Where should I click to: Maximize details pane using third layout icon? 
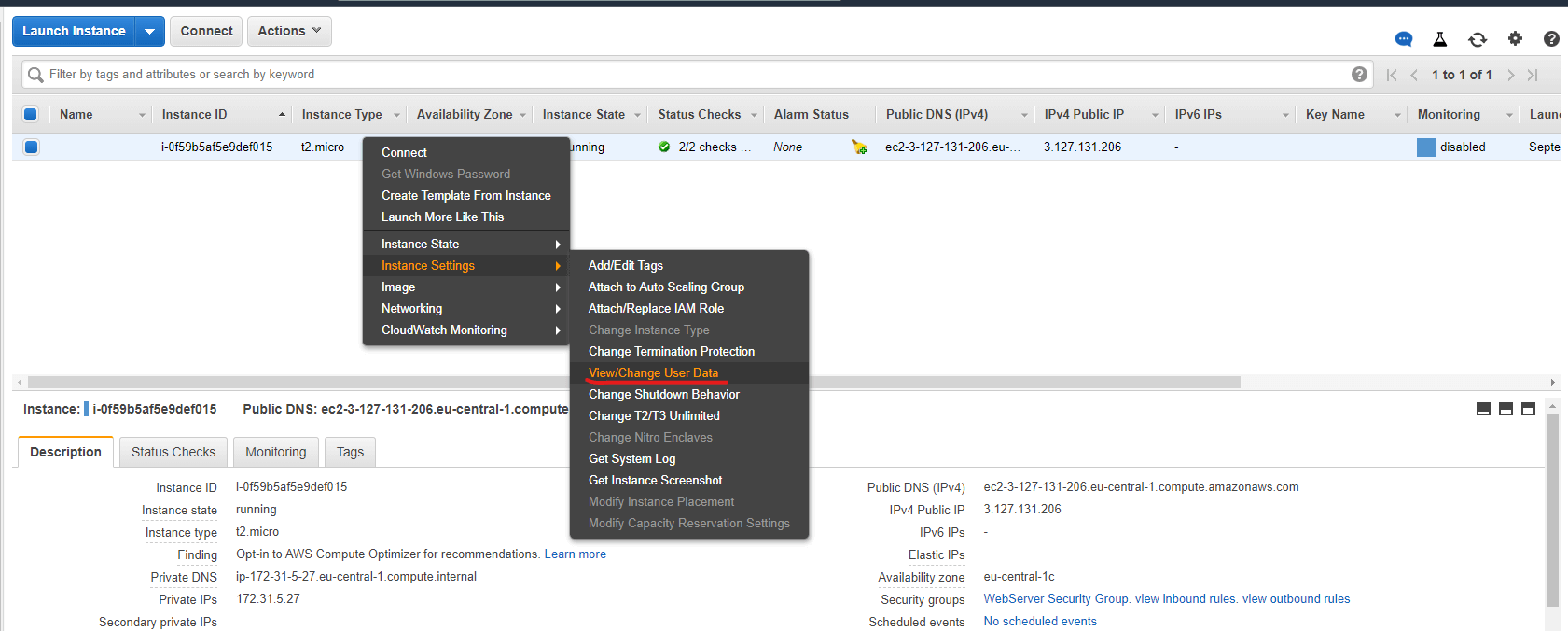[1528, 409]
